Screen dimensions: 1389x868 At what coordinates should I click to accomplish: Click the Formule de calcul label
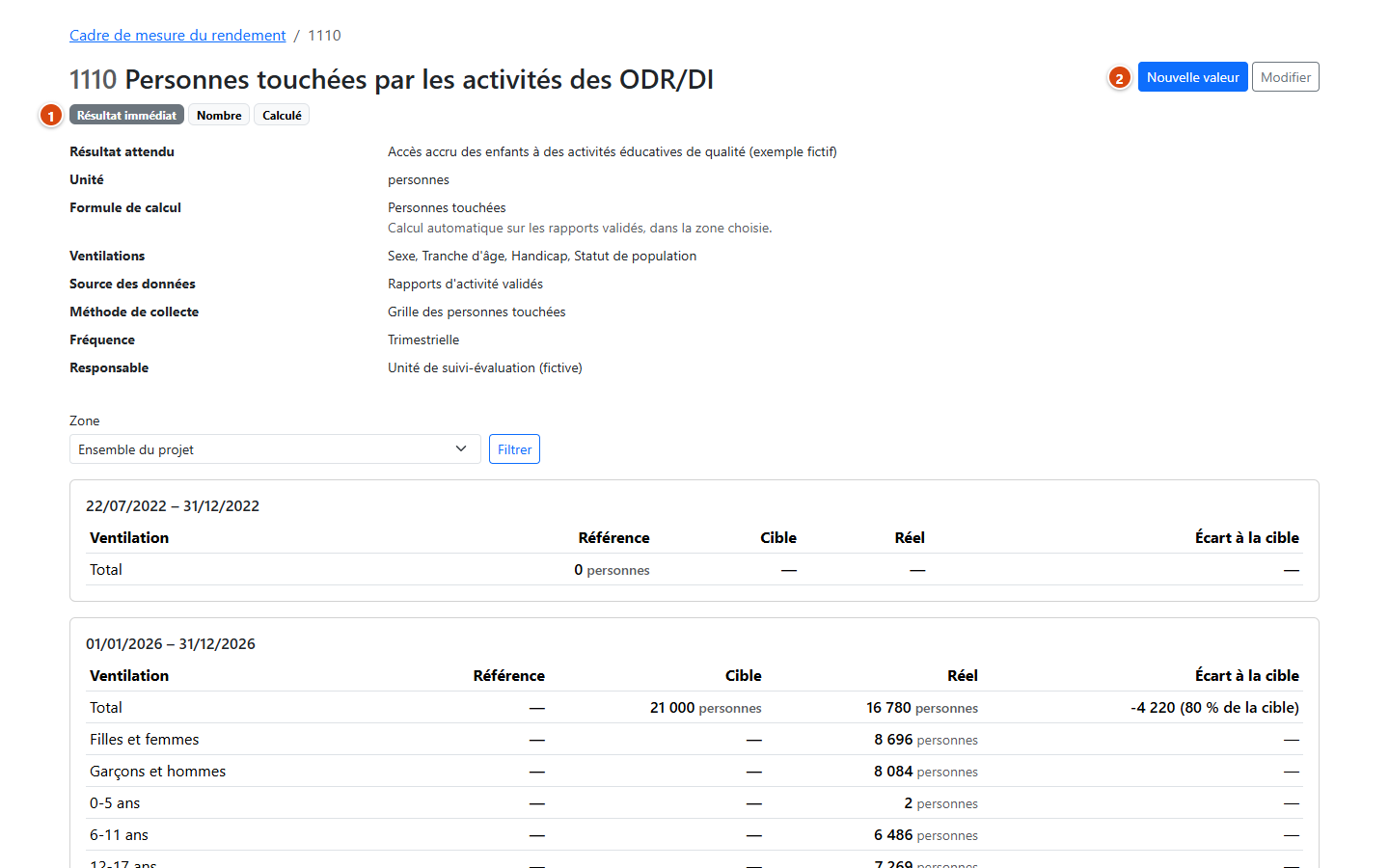[x=125, y=207]
